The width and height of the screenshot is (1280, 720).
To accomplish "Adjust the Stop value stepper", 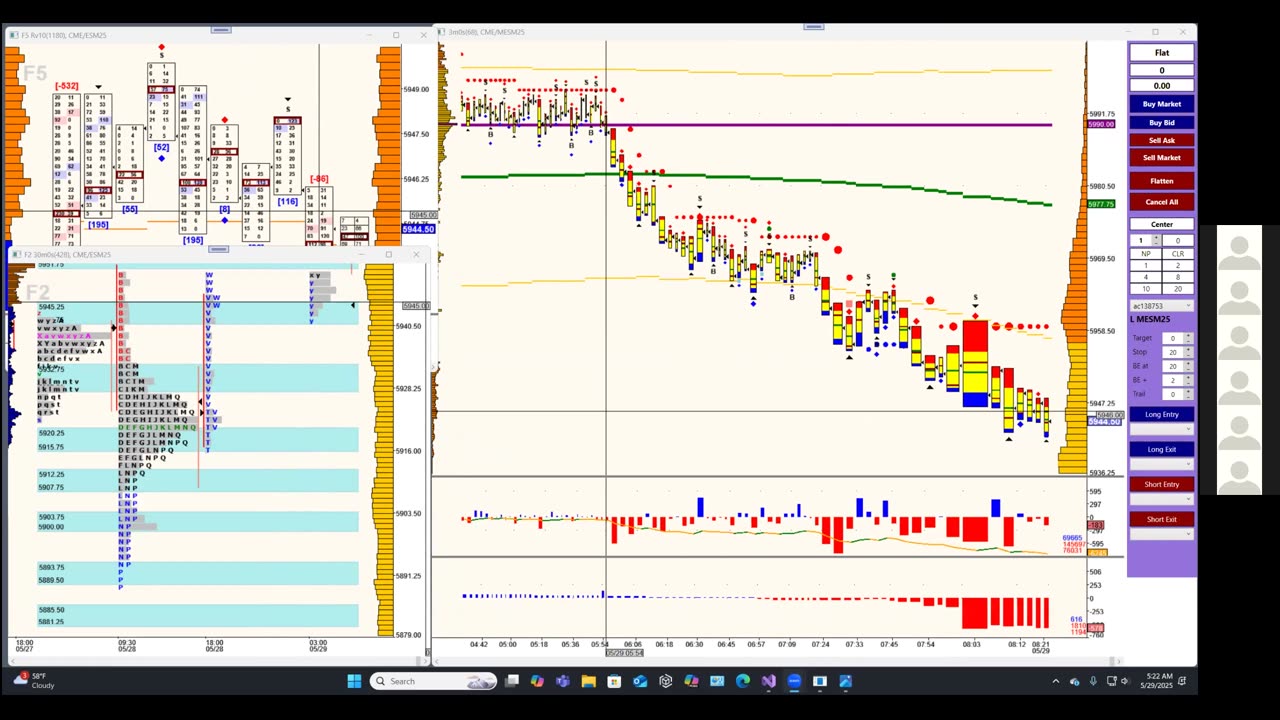I will point(1188,352).
